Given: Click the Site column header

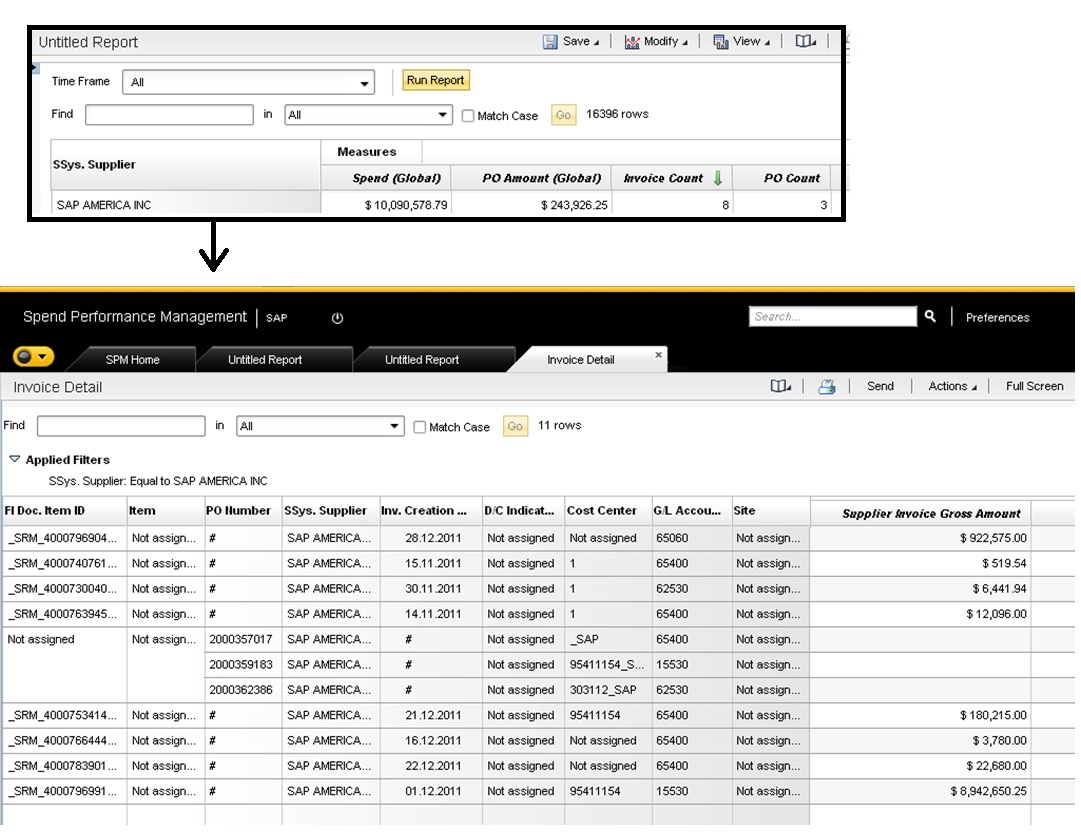Looking at the screenshot, I should click(x=771, y=511).
